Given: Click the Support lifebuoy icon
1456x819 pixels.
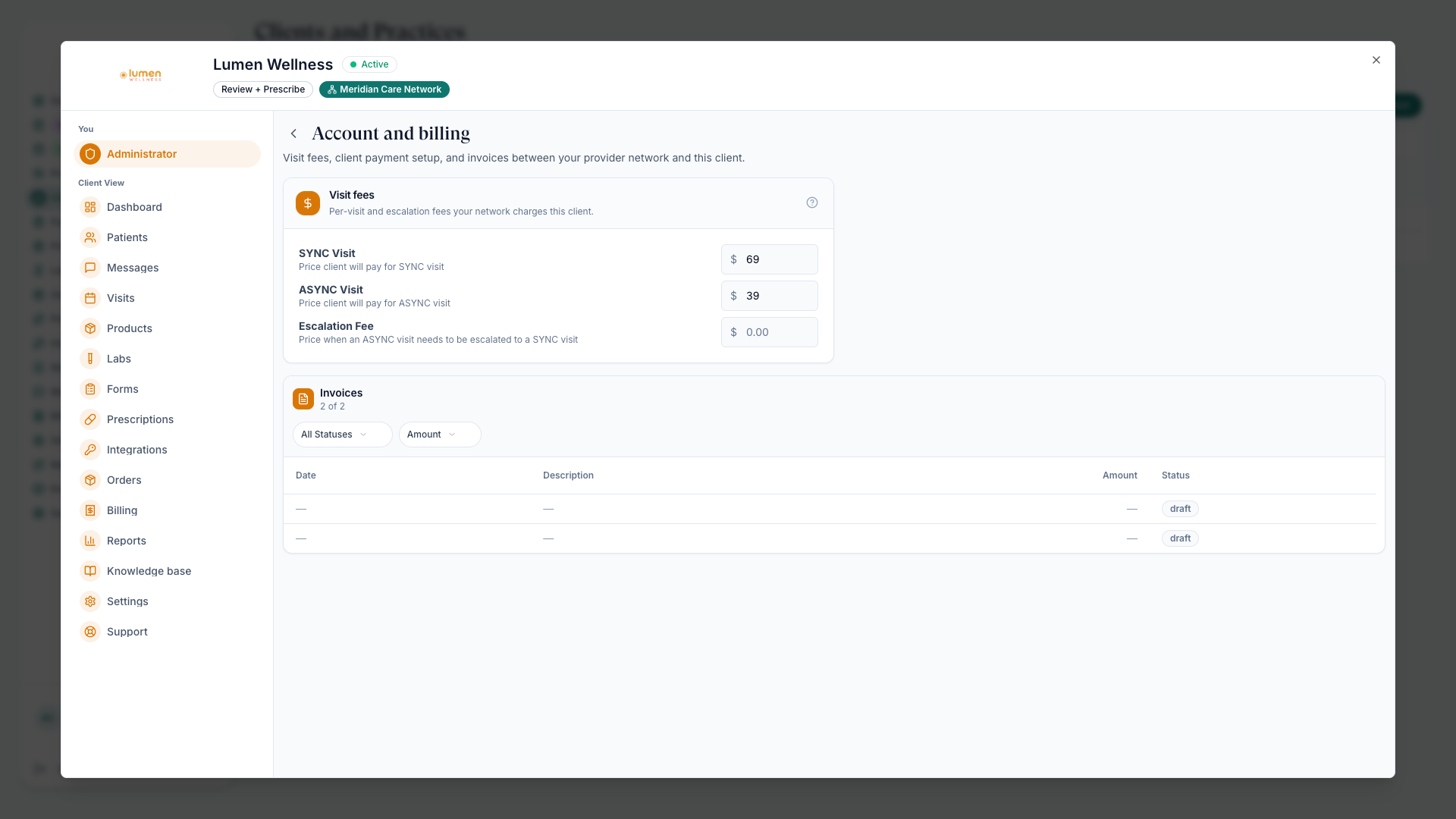Looking at the screenshot, I should tap(90, 632).
